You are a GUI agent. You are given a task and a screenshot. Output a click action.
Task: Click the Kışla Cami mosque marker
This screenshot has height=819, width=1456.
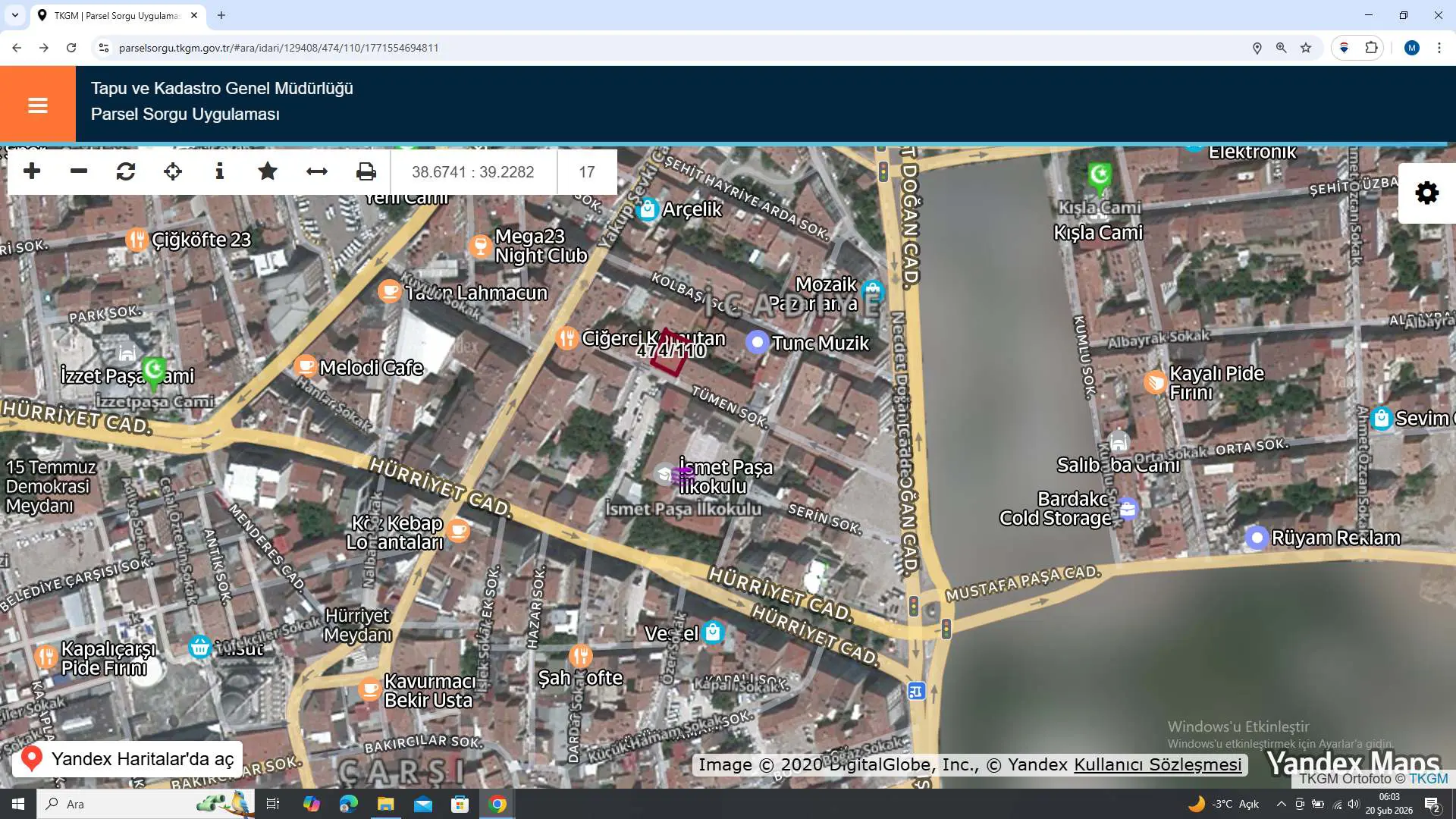[1100, 177]
